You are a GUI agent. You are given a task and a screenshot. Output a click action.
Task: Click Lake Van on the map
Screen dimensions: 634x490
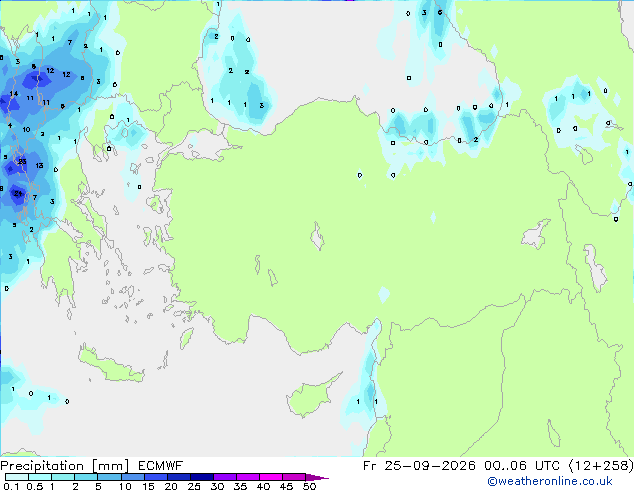coord(536,234)
